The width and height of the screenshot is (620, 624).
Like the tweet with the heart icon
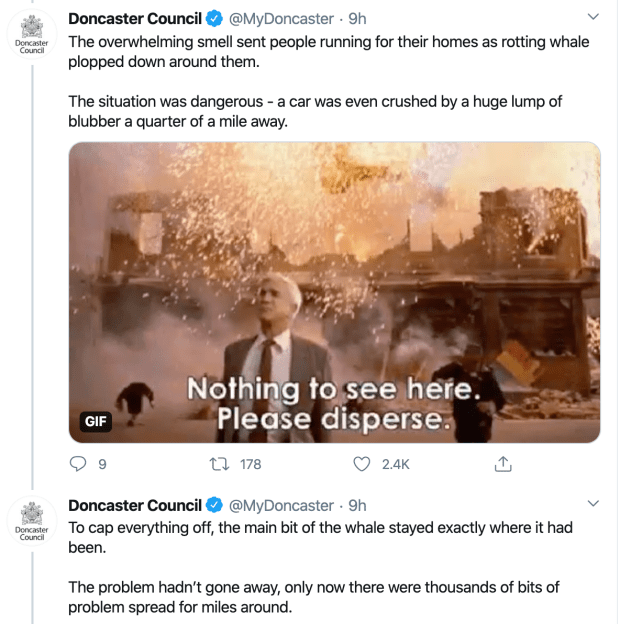tap(362, 464)
